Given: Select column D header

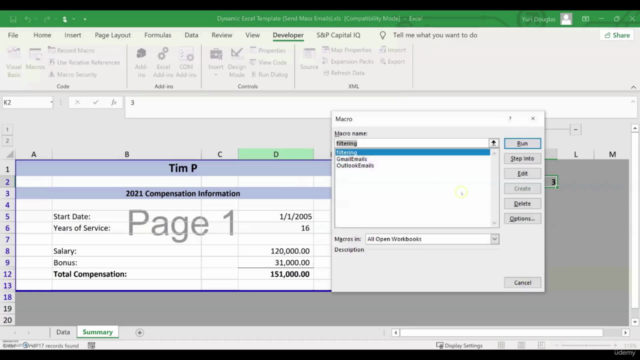Looking at the screenshot, I should [276, 154].
